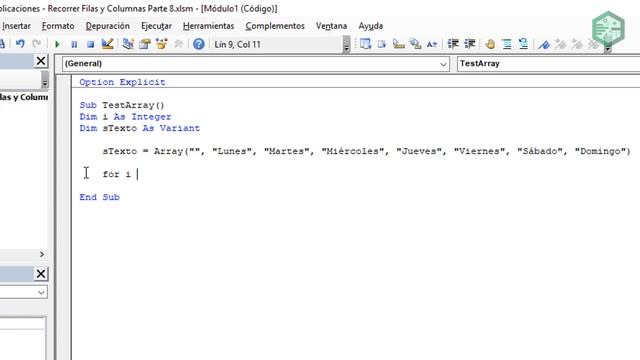Image resolution: width=640 pixels, height=360 pixels.
Task: Open the TestArray procedure dropdown
Action: [x=548, y=64]
